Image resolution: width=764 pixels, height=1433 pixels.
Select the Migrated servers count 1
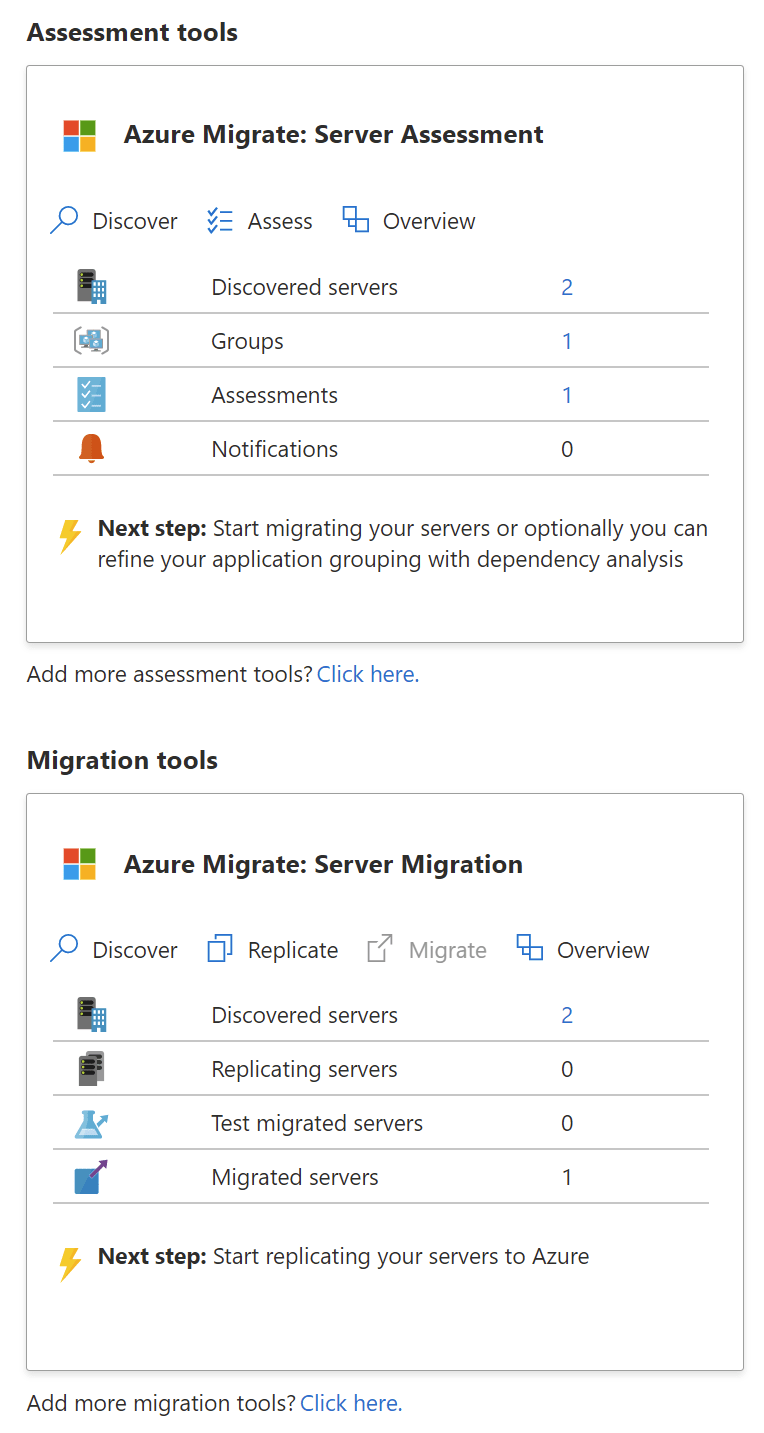click(x=567, y=1177)
